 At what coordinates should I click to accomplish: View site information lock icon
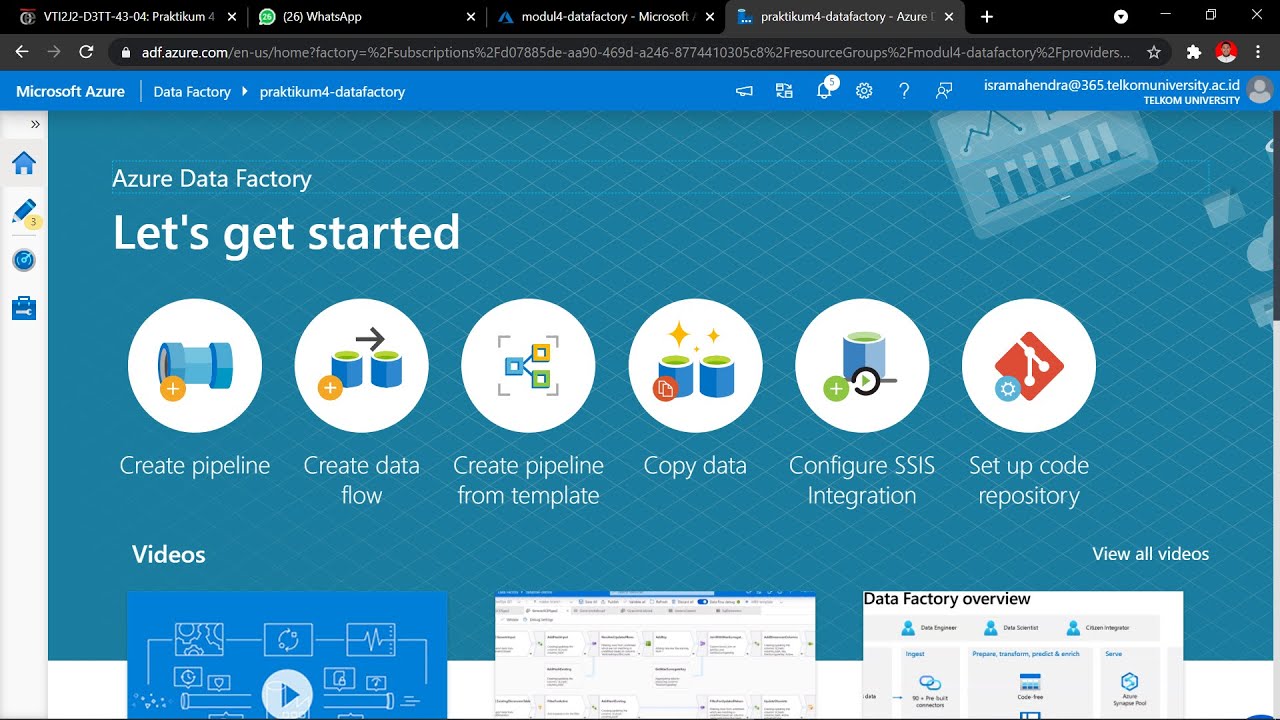coord(125,52)
